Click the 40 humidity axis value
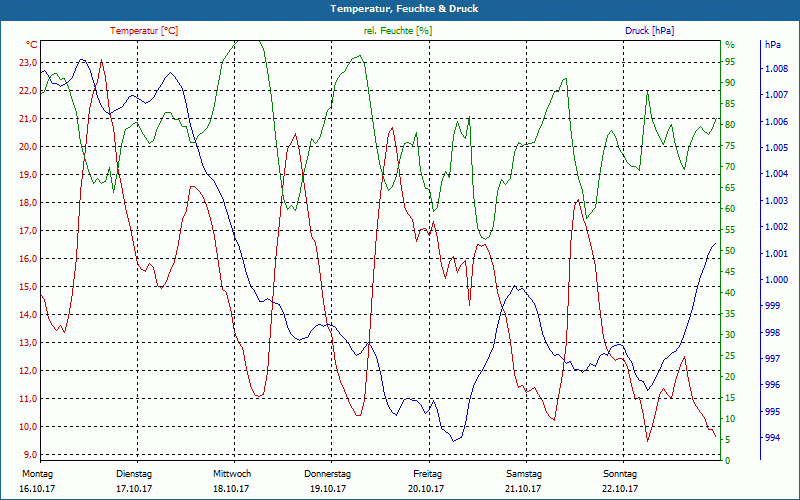The image size is (800, 500). [x=730, y=293]
